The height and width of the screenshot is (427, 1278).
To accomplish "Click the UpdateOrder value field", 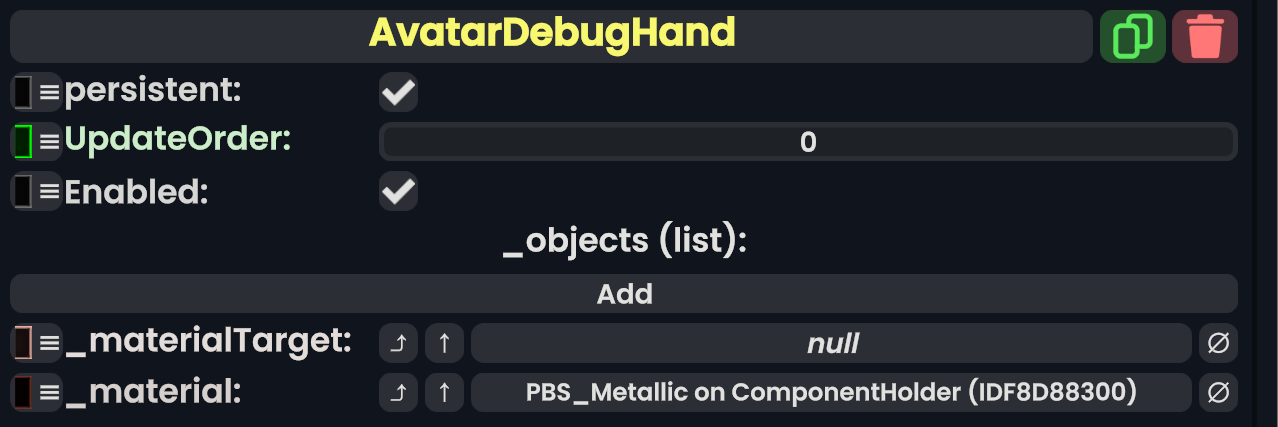I will click(808, 142).
